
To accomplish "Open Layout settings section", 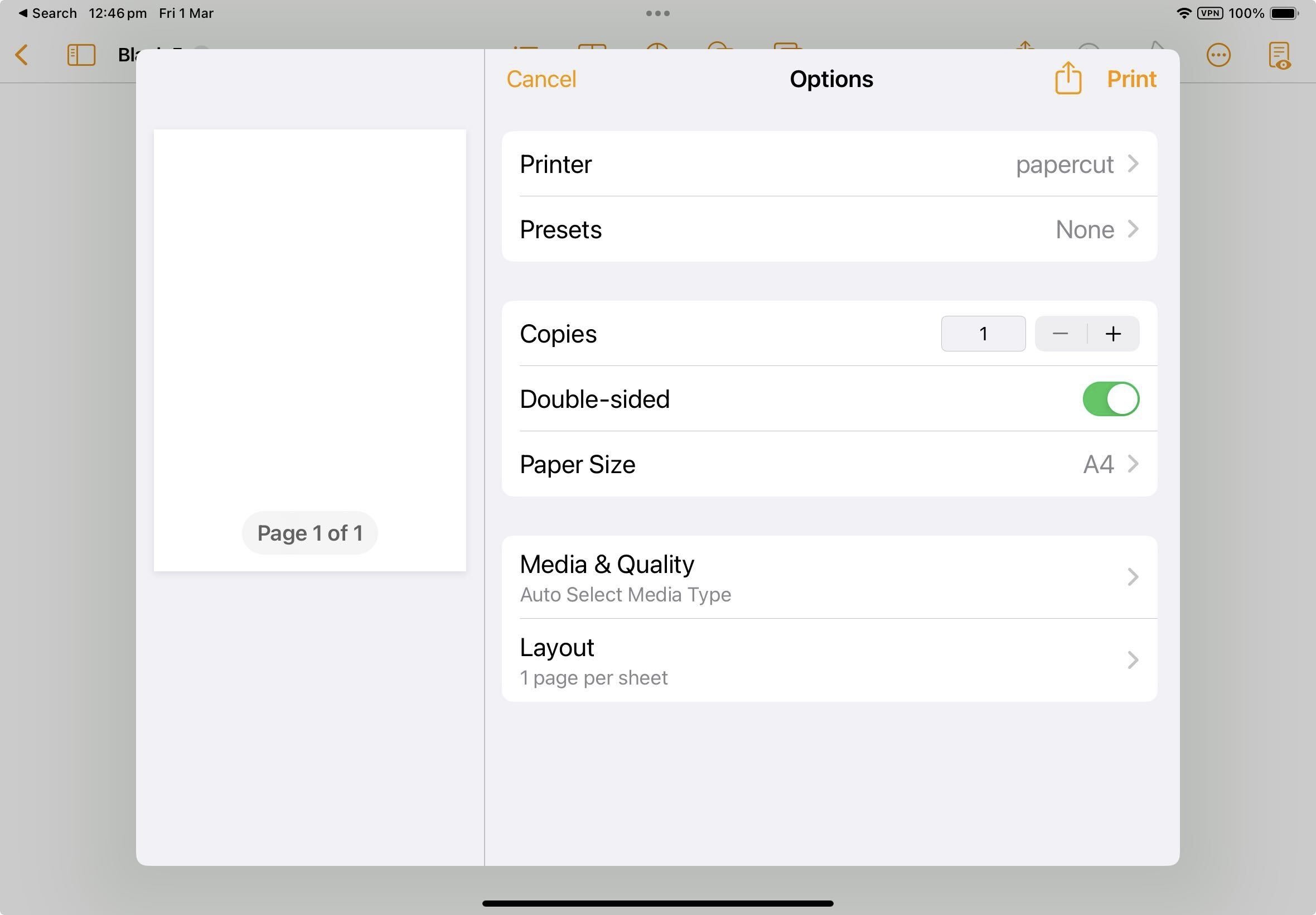I will pos(828,660).
